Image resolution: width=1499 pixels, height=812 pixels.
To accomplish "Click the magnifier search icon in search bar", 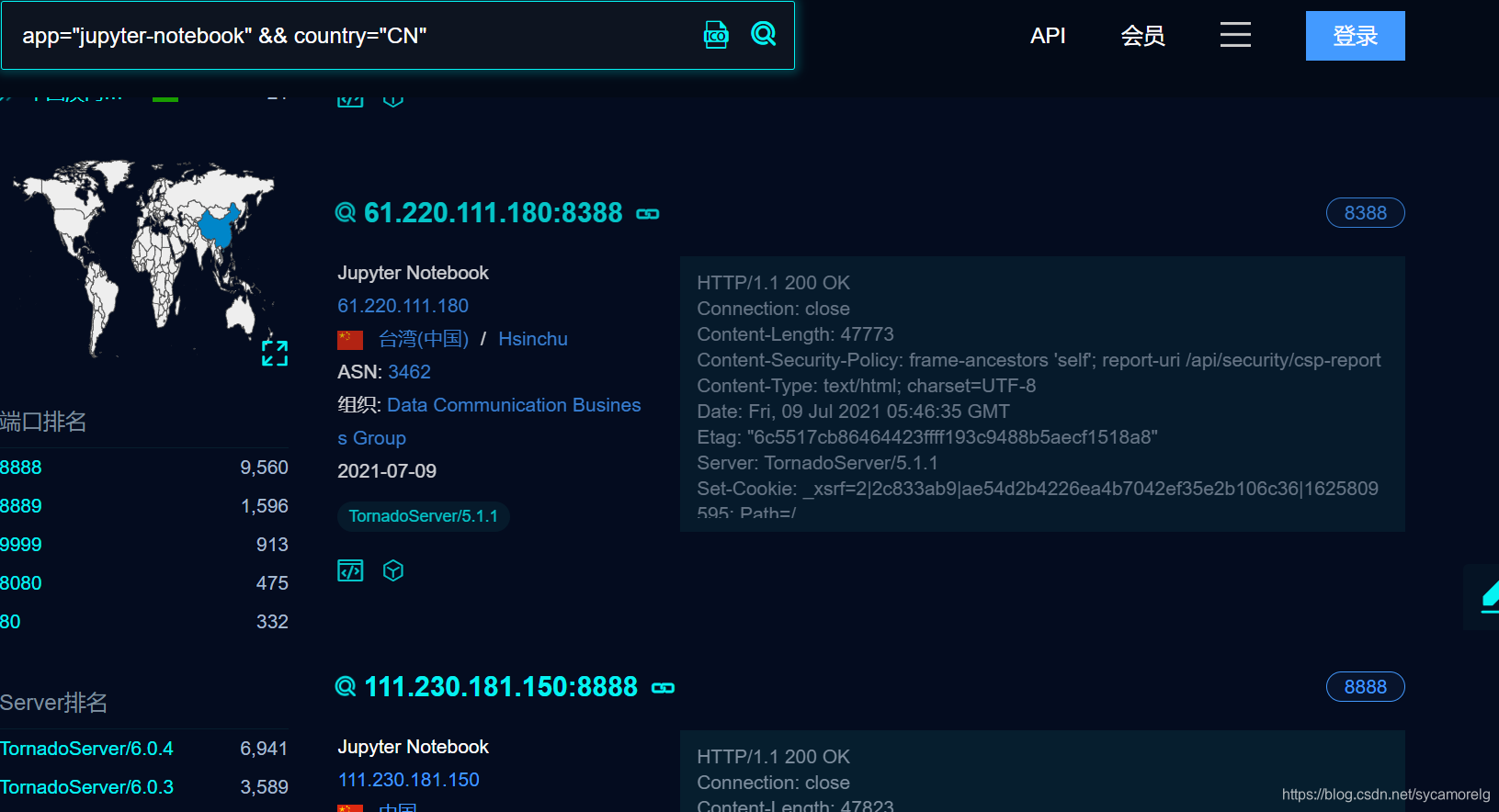I will [764, 34].
